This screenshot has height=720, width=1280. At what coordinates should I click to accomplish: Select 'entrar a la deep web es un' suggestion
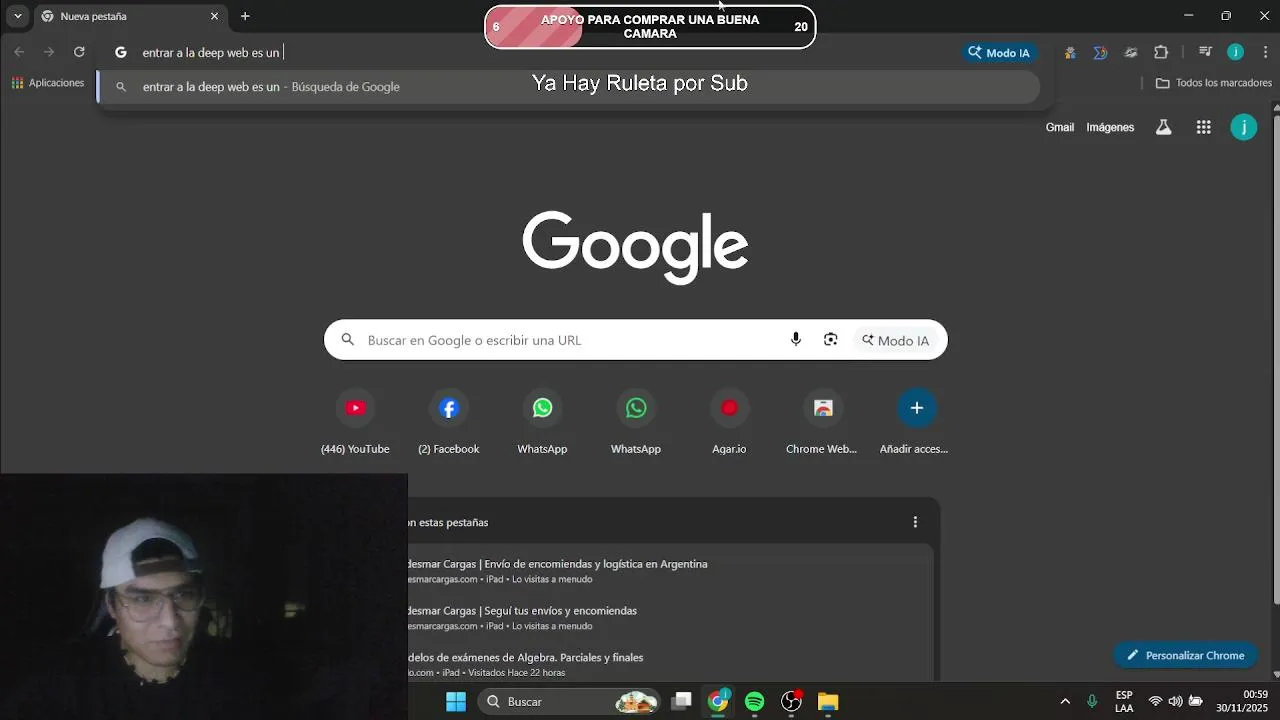coord(568,87)
